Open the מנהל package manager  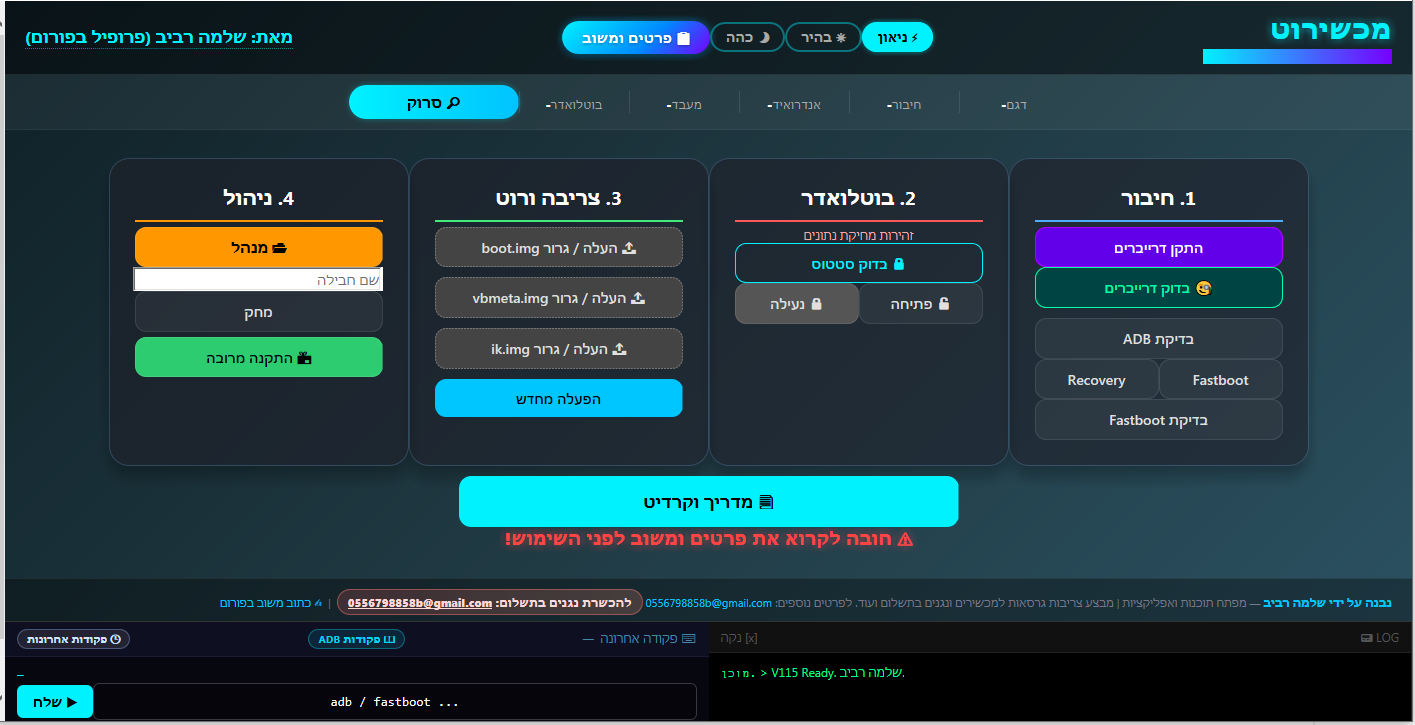click(258, 247)
